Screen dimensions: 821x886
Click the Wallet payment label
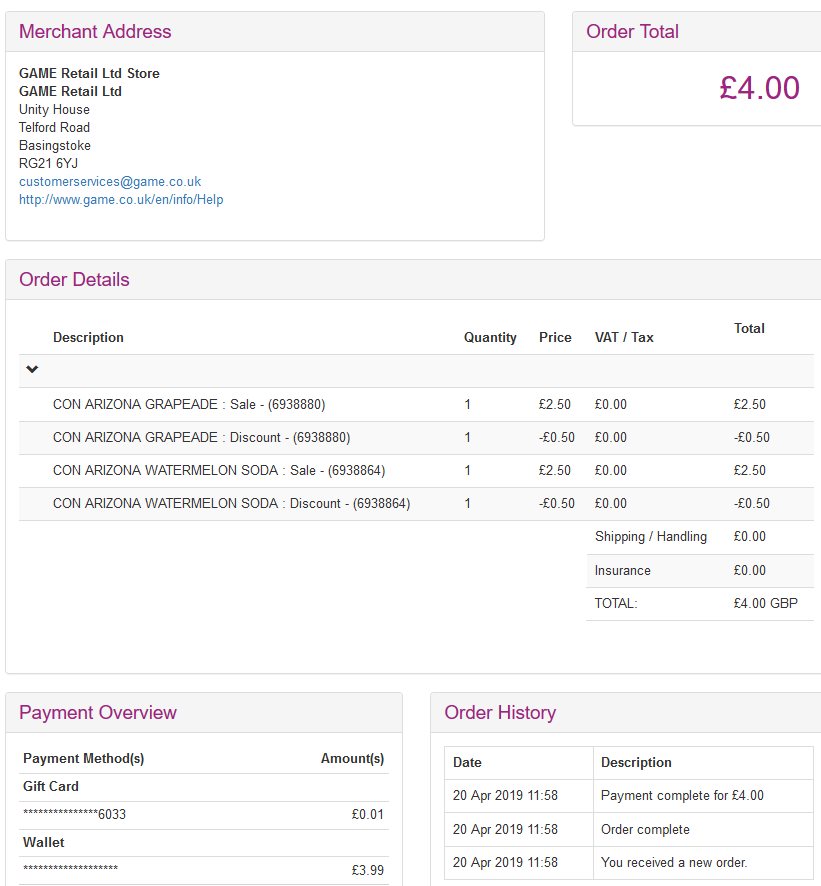(x=44, y=842)
